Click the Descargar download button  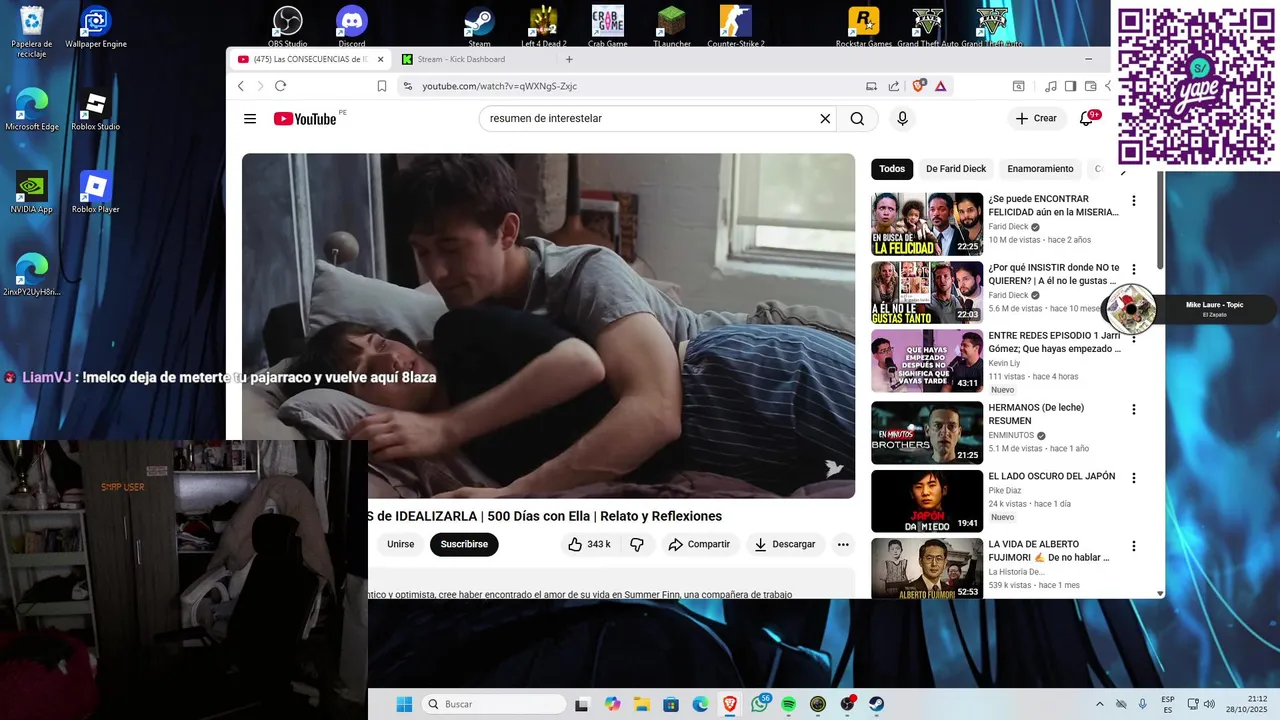785,544
